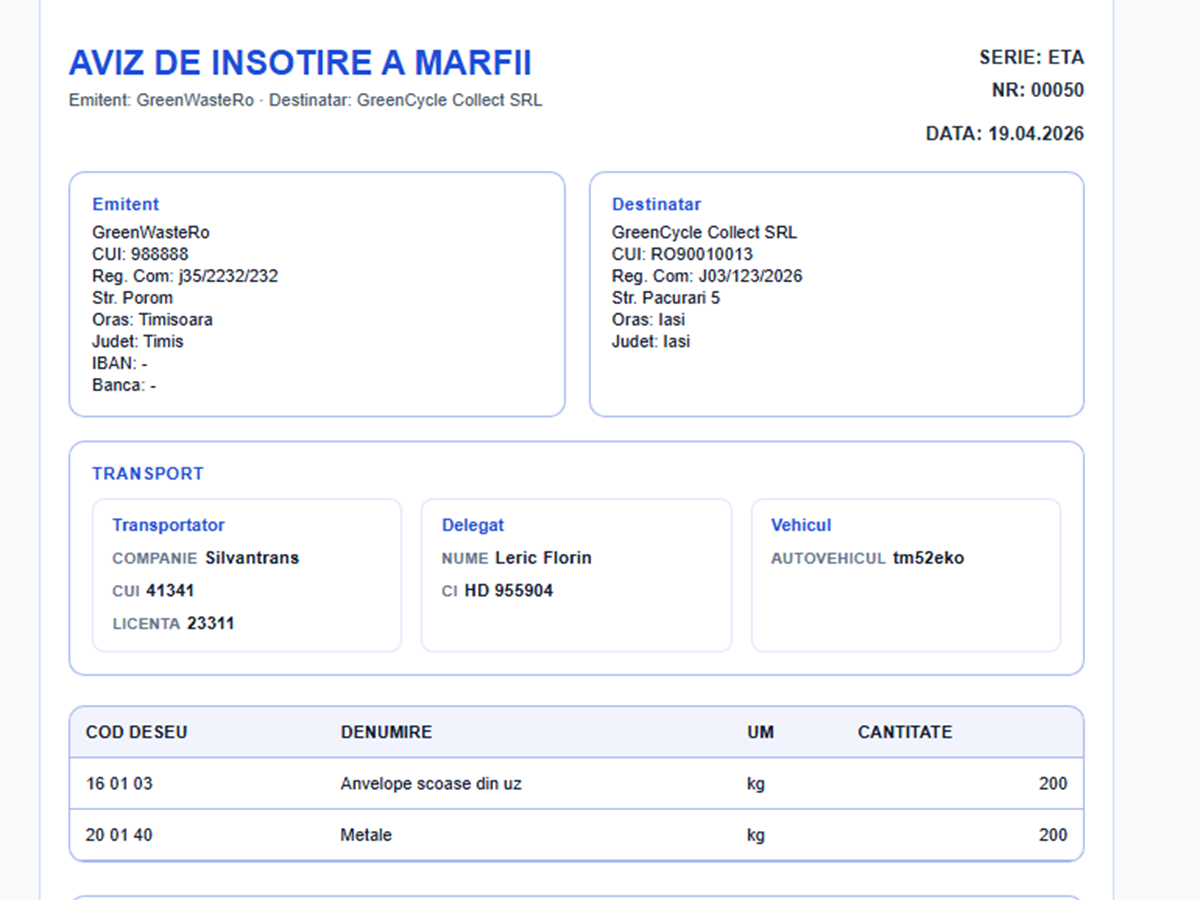This screenshot has height=900, width=1200.
Task: Click the kg unit in 16 01 03 row
Action: pyautogui.click(x=756, y=784)
